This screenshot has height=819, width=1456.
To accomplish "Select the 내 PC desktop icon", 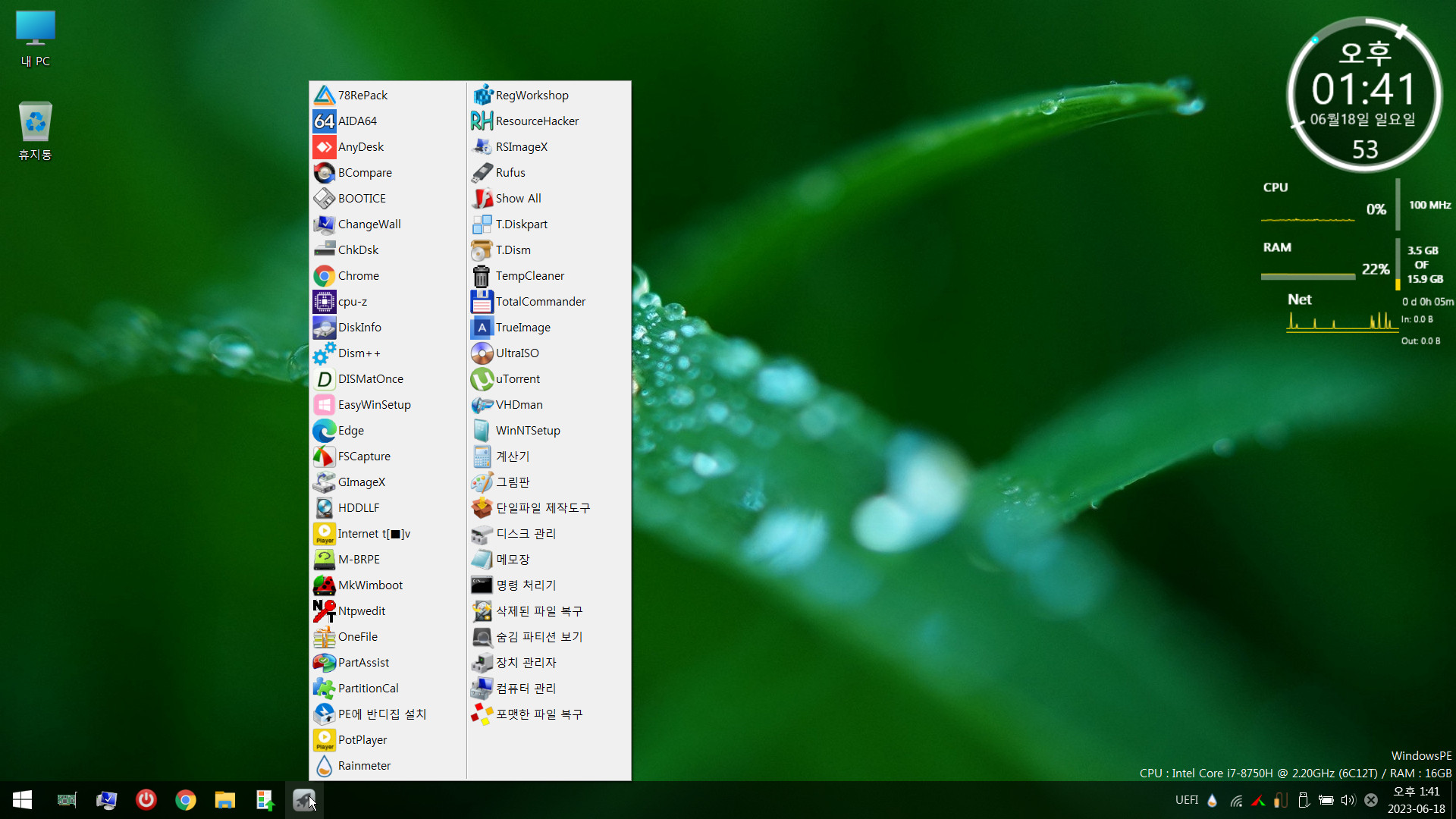I will coord(35,39).
